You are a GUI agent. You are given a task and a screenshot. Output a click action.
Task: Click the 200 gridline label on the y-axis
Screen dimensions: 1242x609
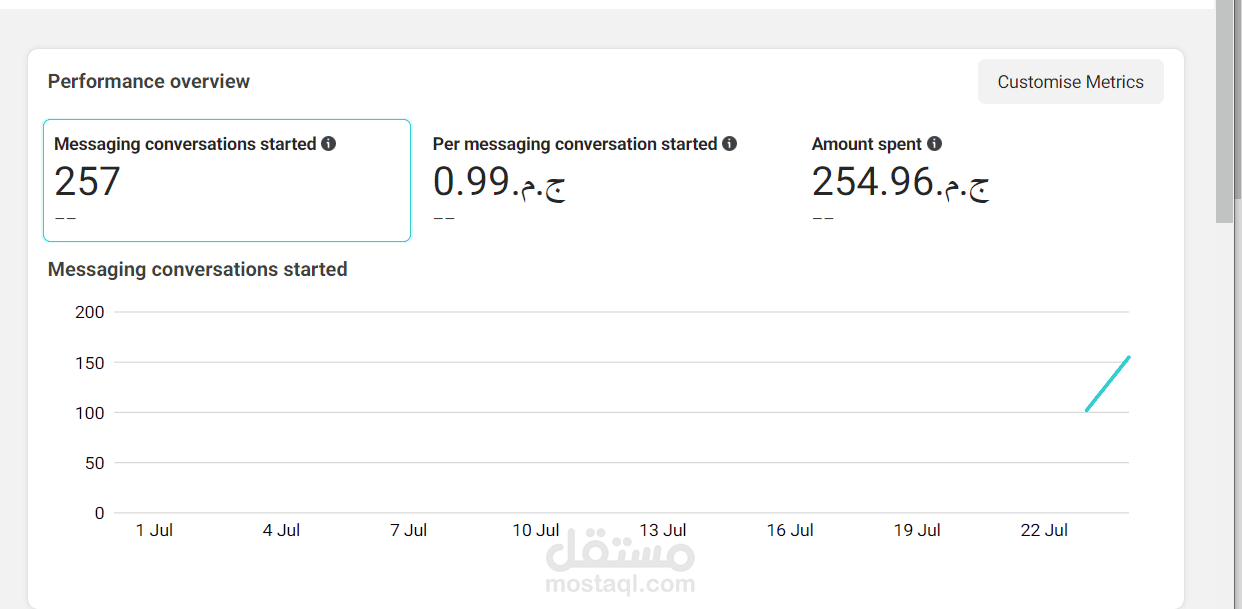pyautogui.click(x=90, y=312)
